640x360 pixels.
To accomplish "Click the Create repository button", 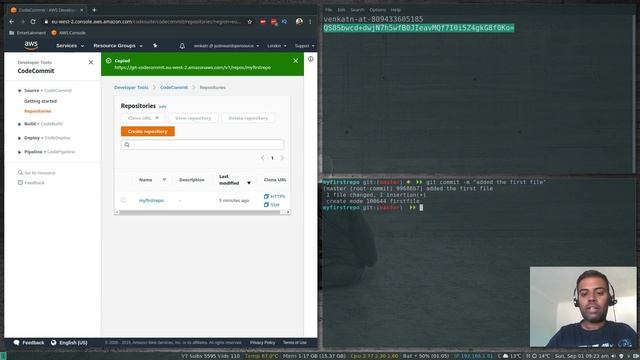I will pyautogui.click(x=148, y=131).
